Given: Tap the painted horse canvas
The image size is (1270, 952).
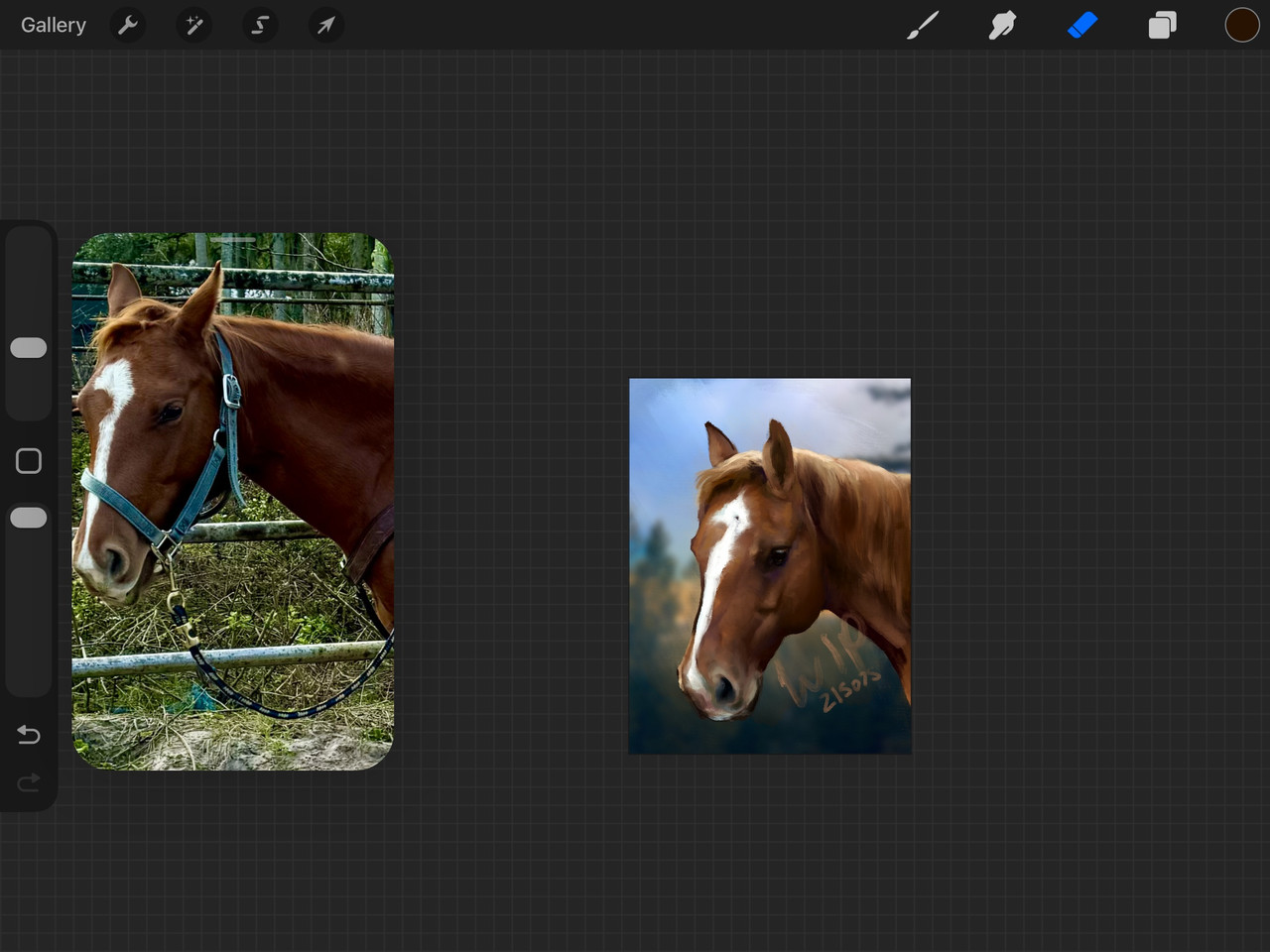Looking at the screenshot, I should coord(770,565).
